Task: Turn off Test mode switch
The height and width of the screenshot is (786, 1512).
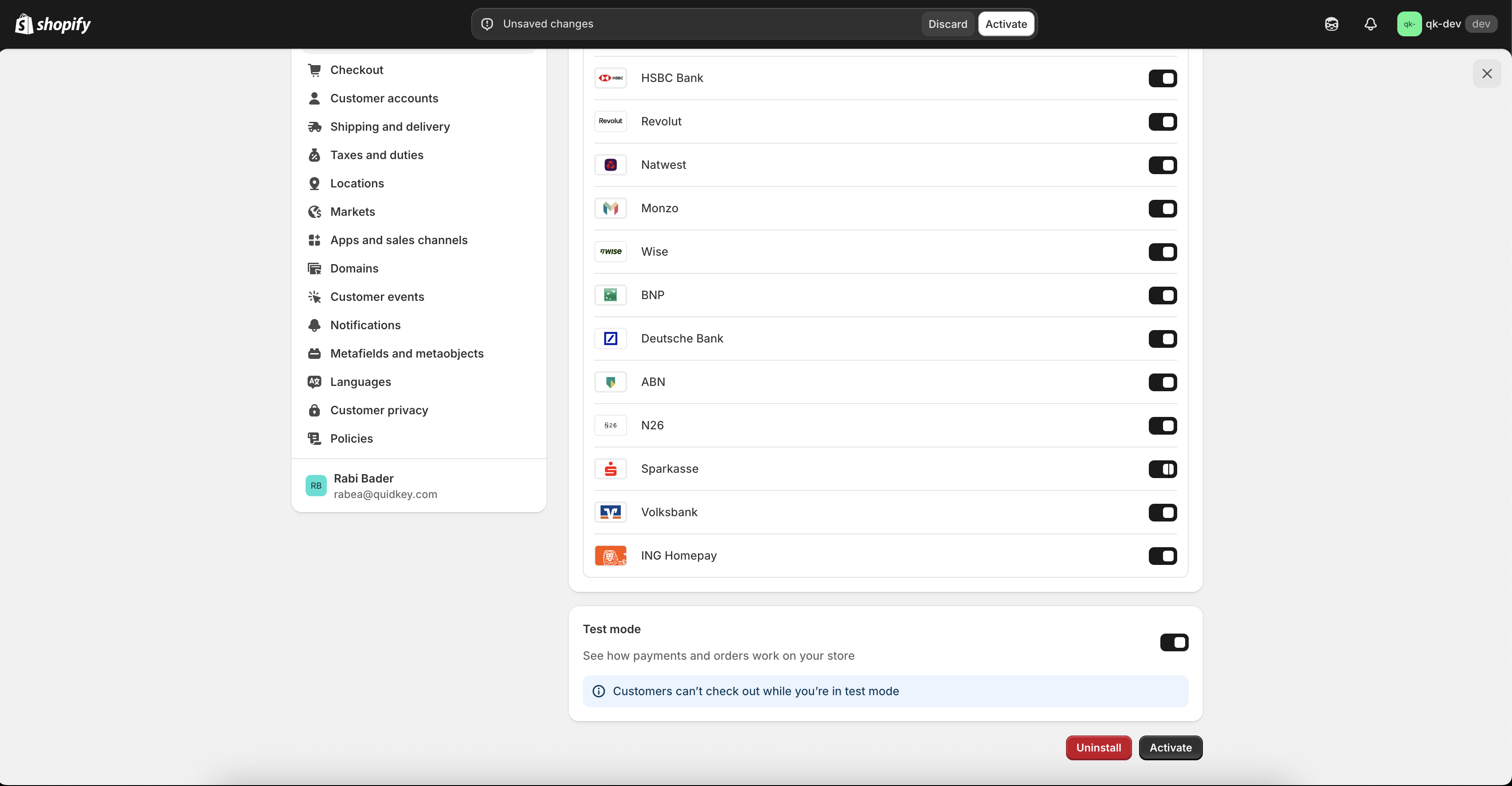Action: (1174, 642)
